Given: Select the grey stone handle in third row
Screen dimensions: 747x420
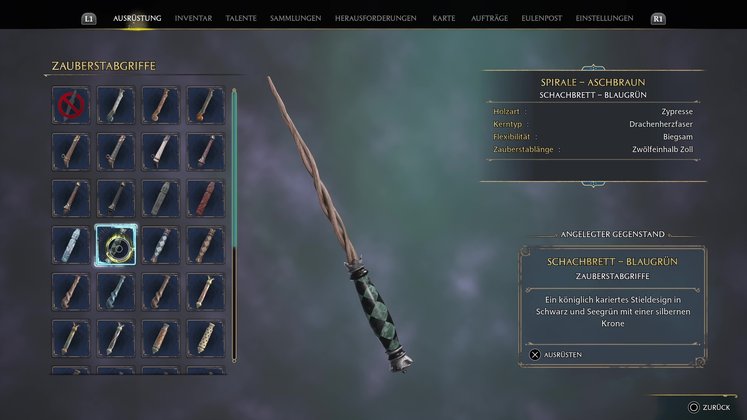Looking at the screenshot, I should click(161, 199).
